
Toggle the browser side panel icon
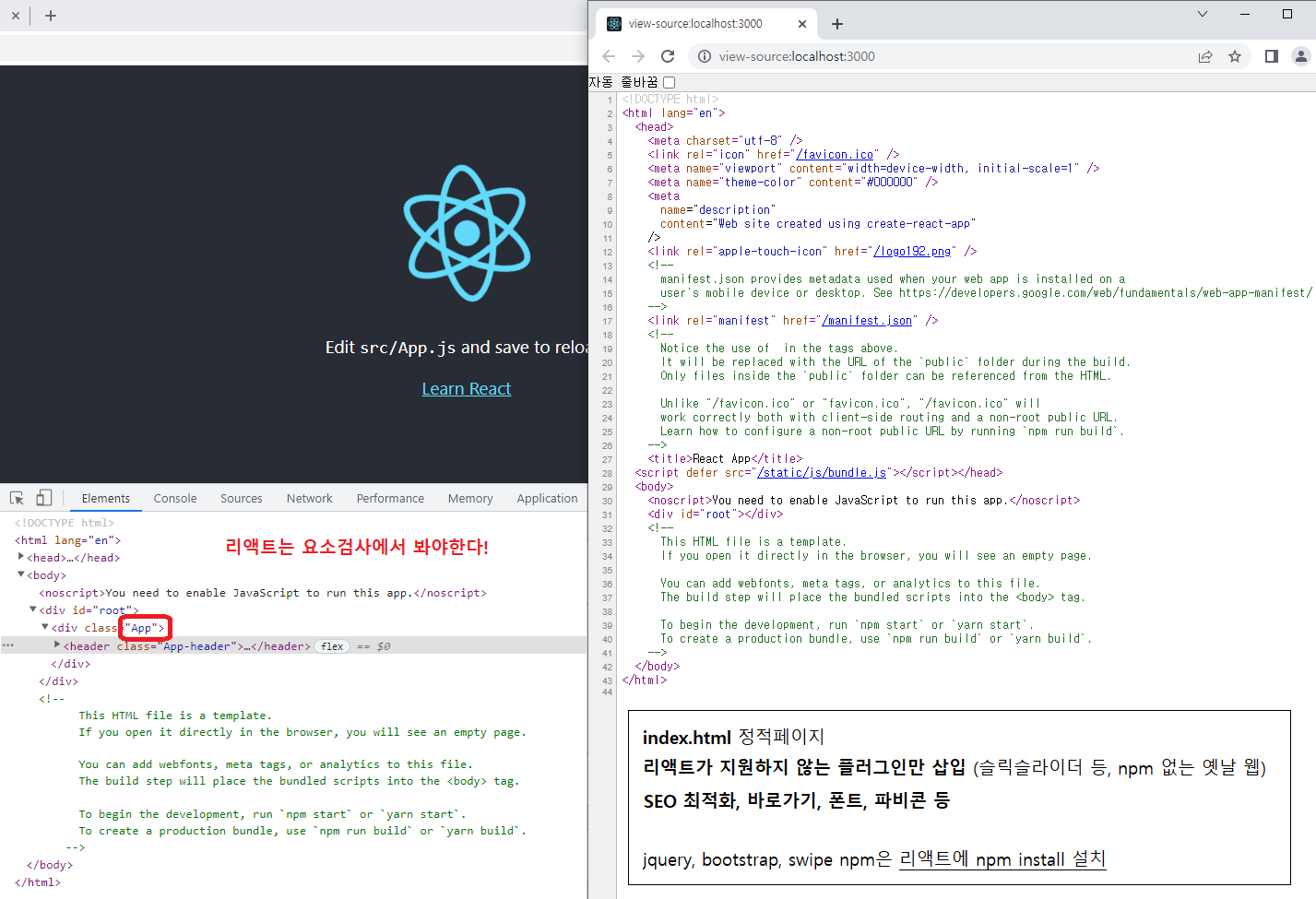(1272, 56)
